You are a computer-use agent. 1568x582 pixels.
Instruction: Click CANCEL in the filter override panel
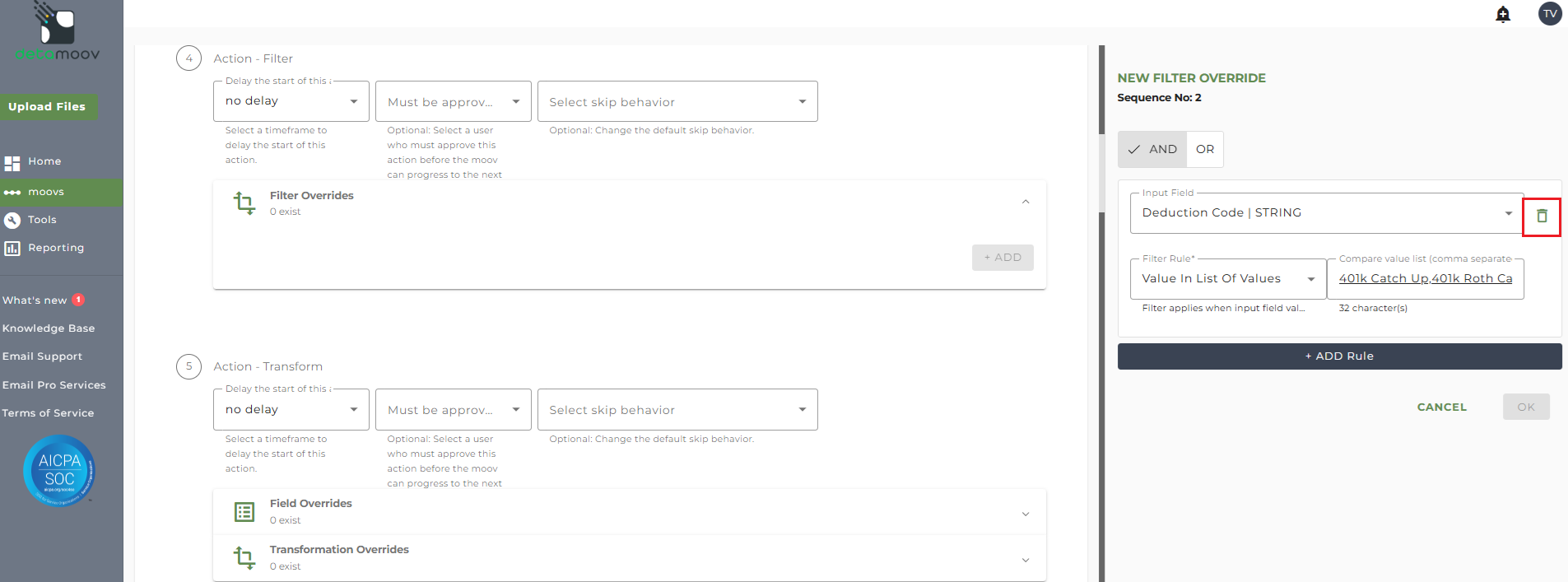pyautogui.click(x=1441, y=407)
